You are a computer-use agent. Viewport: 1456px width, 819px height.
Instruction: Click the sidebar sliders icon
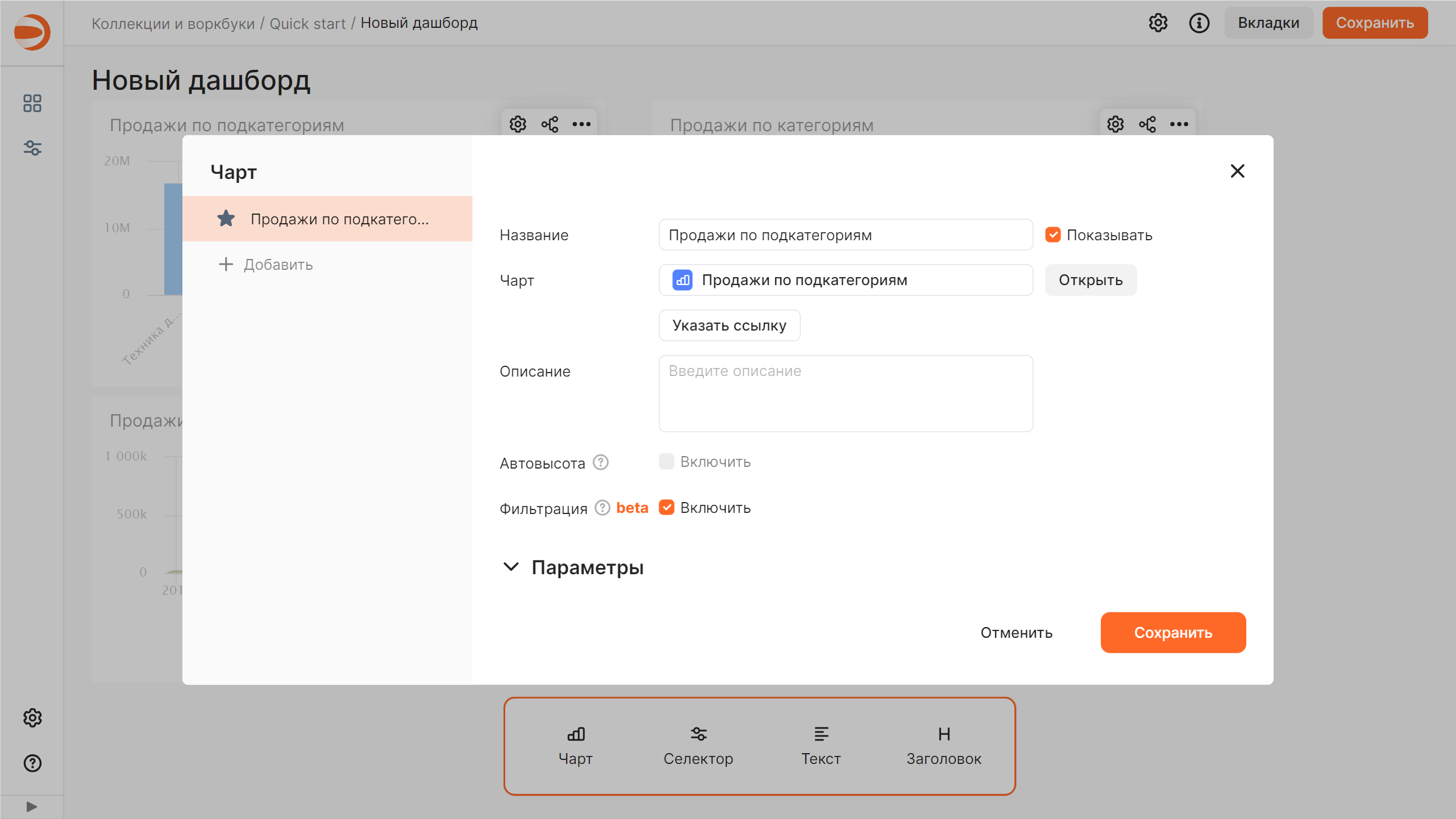click(x=32, y=148)
